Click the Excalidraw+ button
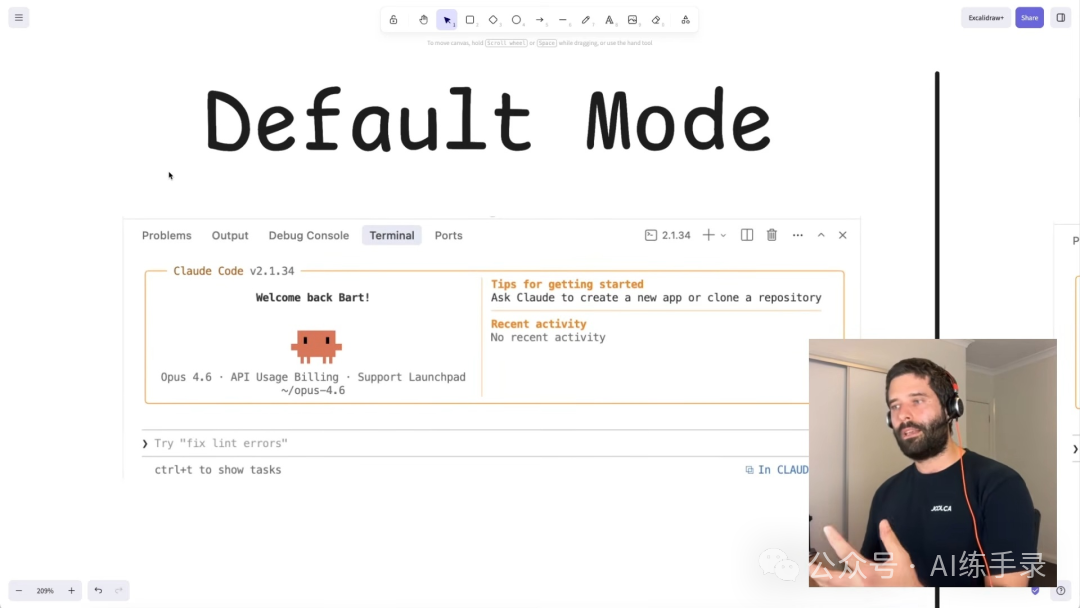 tap(986, 18)
